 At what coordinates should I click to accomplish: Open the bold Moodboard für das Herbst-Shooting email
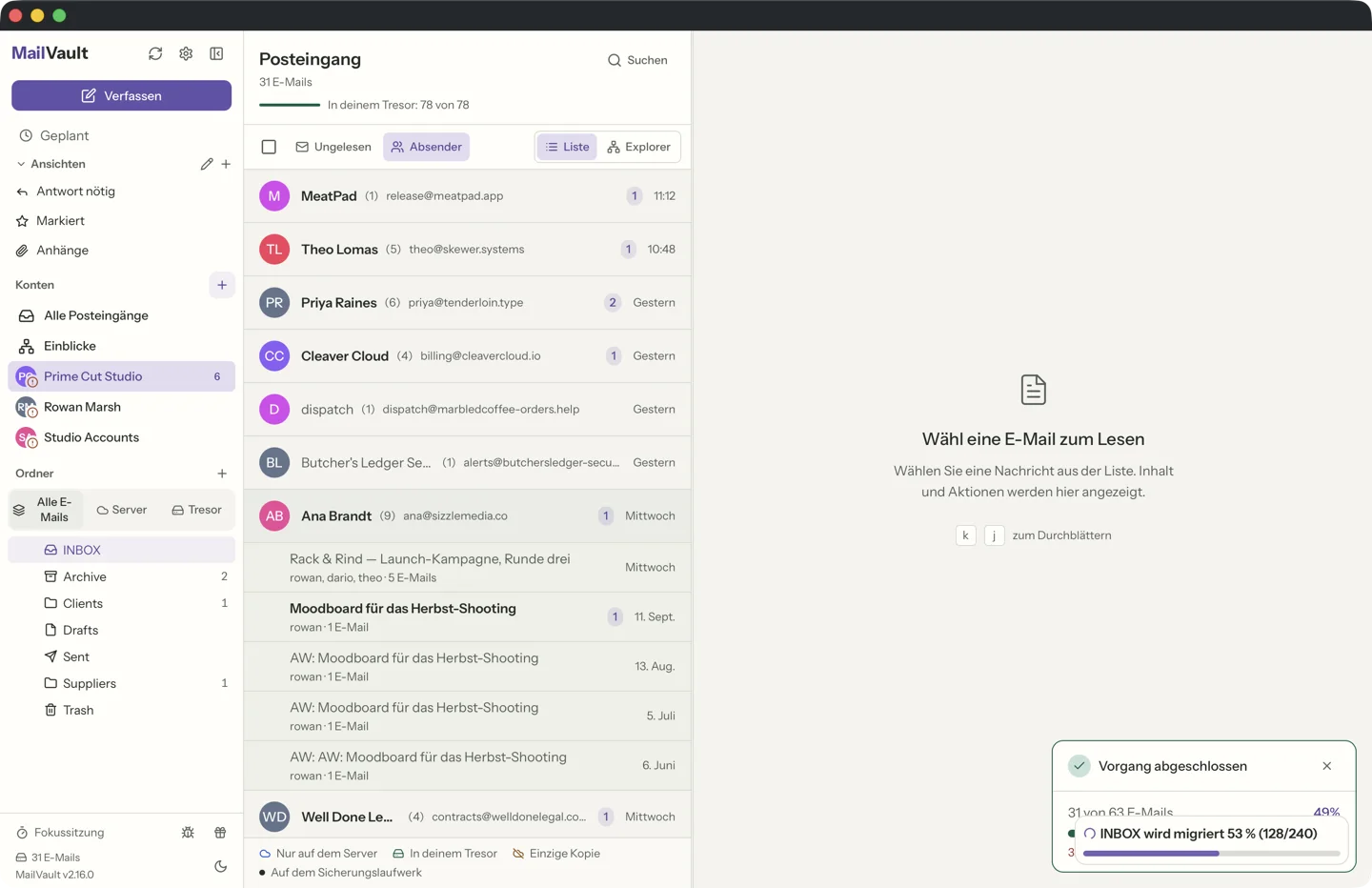pyautogui.click(x=467, y=617)
